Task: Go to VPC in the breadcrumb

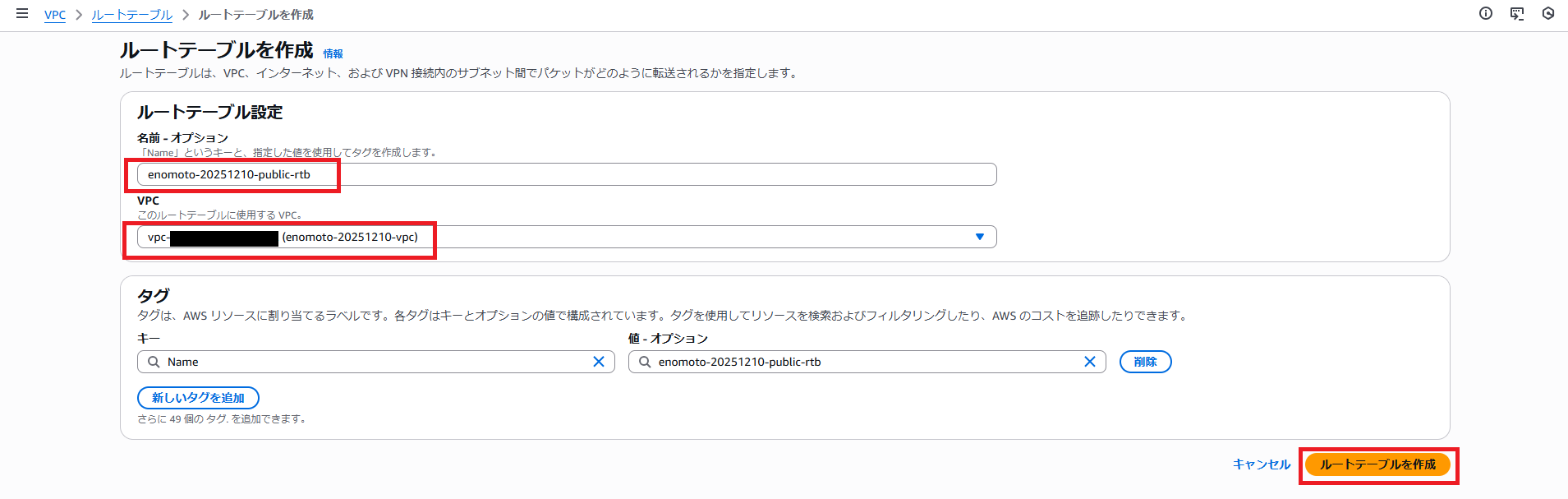Action: tap(55, 15)
